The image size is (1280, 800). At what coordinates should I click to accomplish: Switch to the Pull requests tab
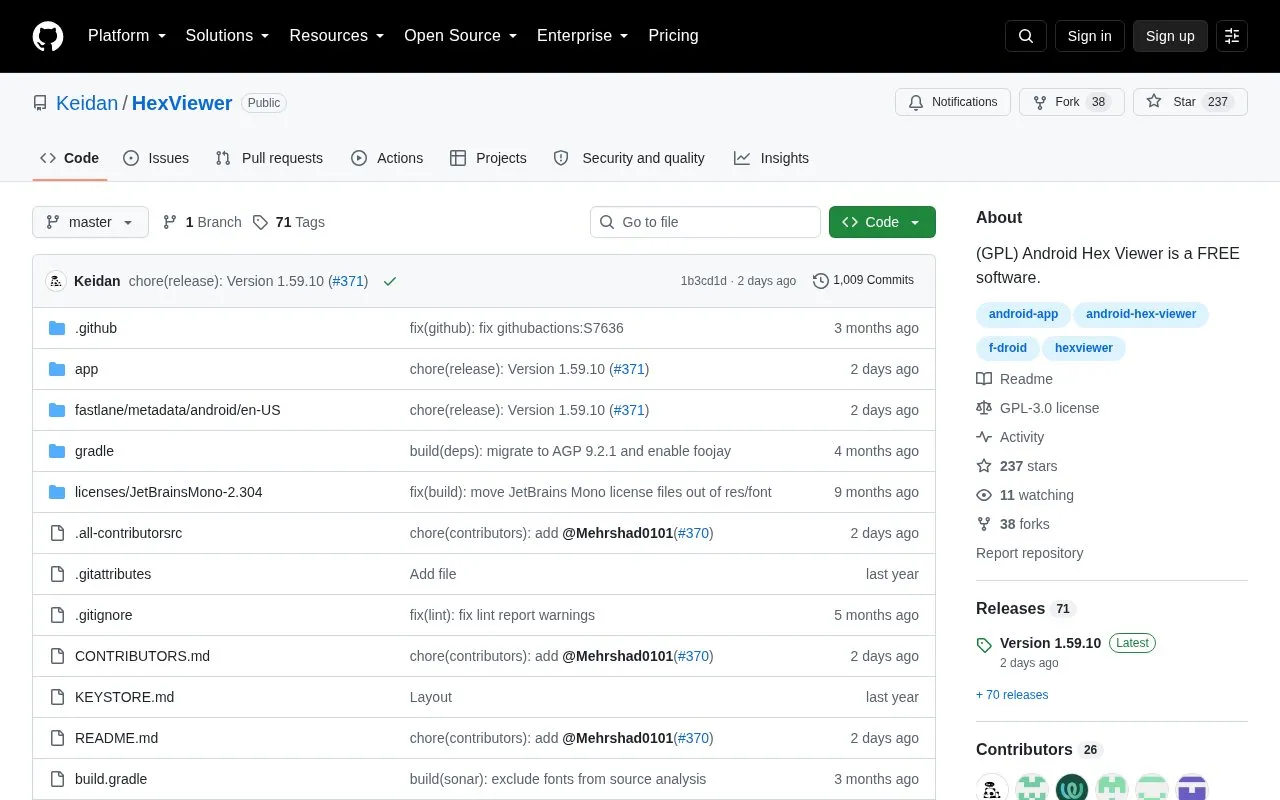coord(269,158)
